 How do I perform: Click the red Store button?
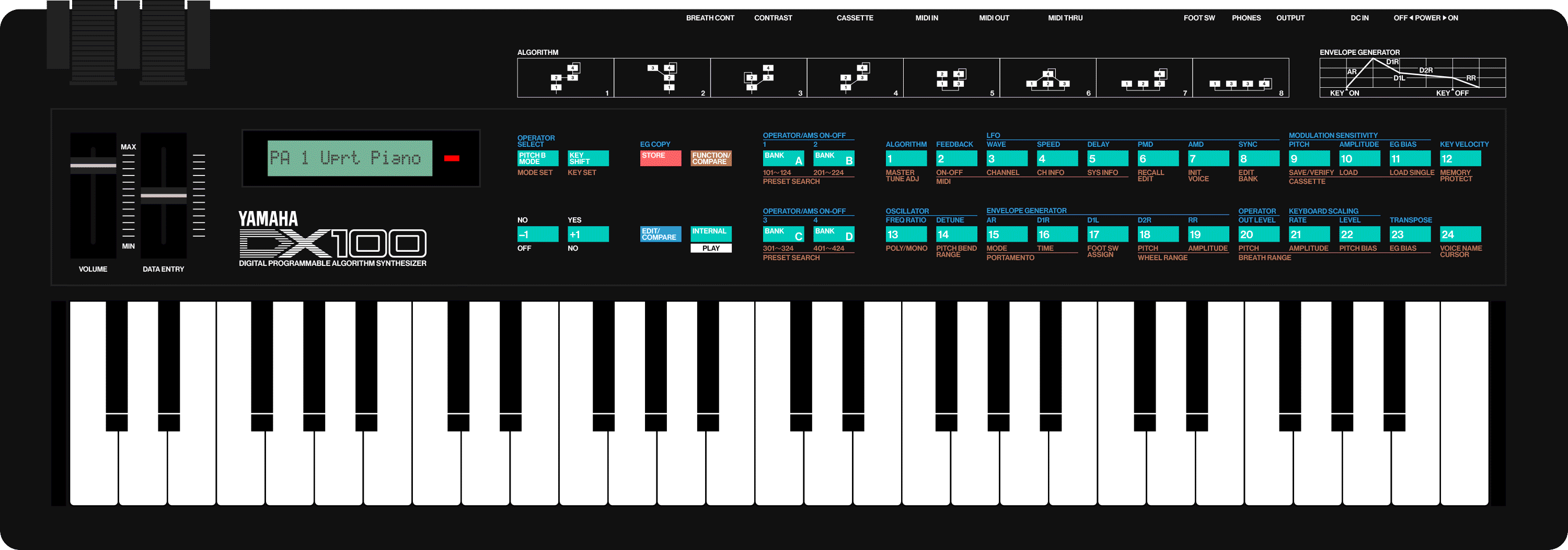[661, 158]
